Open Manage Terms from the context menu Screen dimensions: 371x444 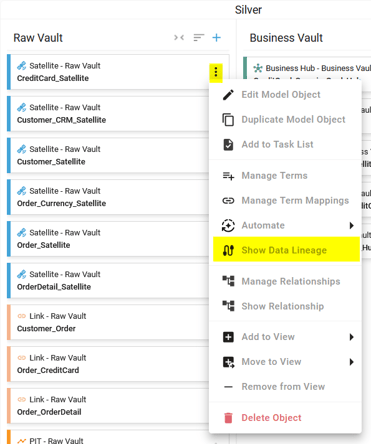274,176
